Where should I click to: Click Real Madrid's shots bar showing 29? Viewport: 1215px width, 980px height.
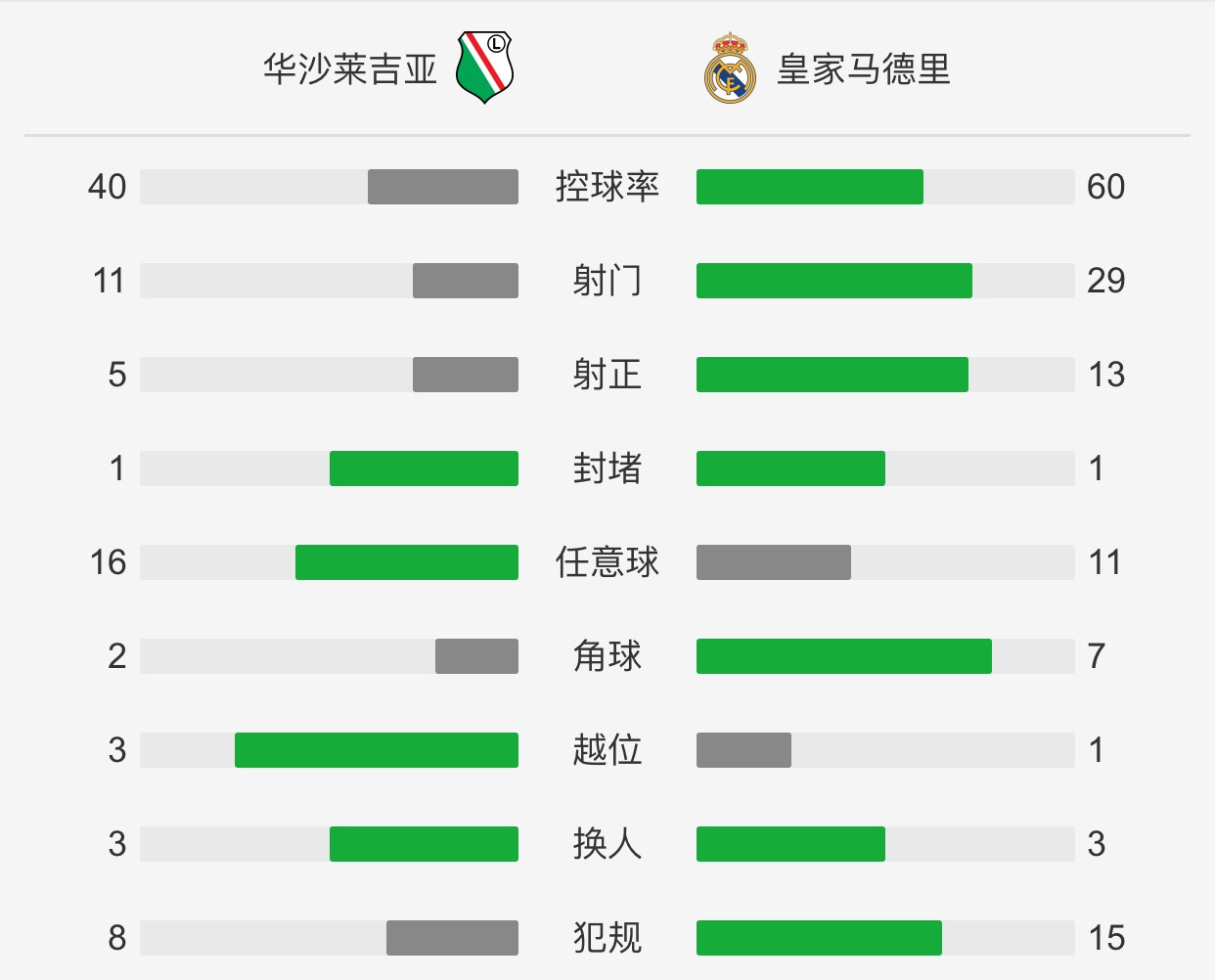[x=834, y=281]
